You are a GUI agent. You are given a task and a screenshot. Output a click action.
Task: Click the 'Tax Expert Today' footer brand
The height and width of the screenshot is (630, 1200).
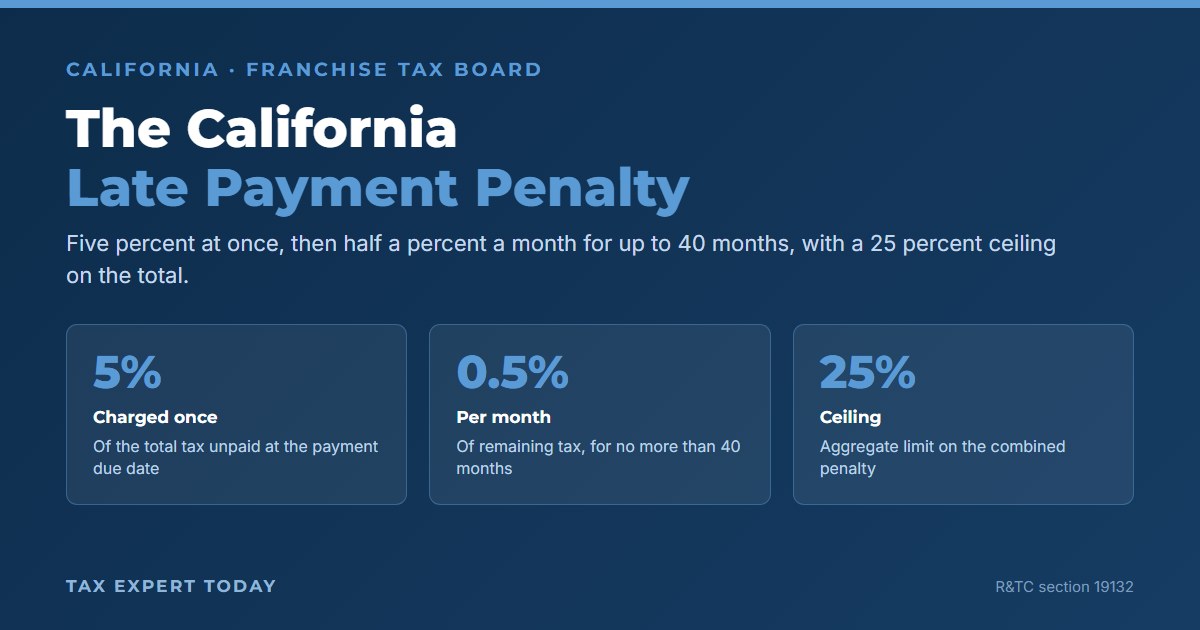[171, 586]
